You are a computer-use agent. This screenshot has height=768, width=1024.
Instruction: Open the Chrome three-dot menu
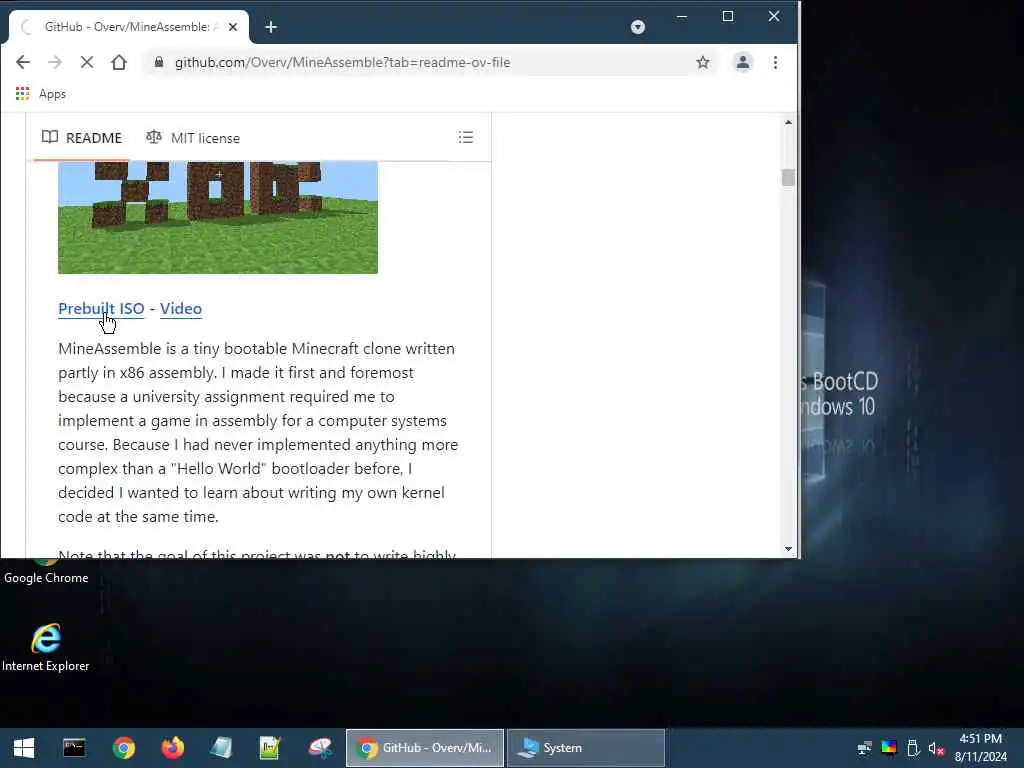[x=775, y=63]
